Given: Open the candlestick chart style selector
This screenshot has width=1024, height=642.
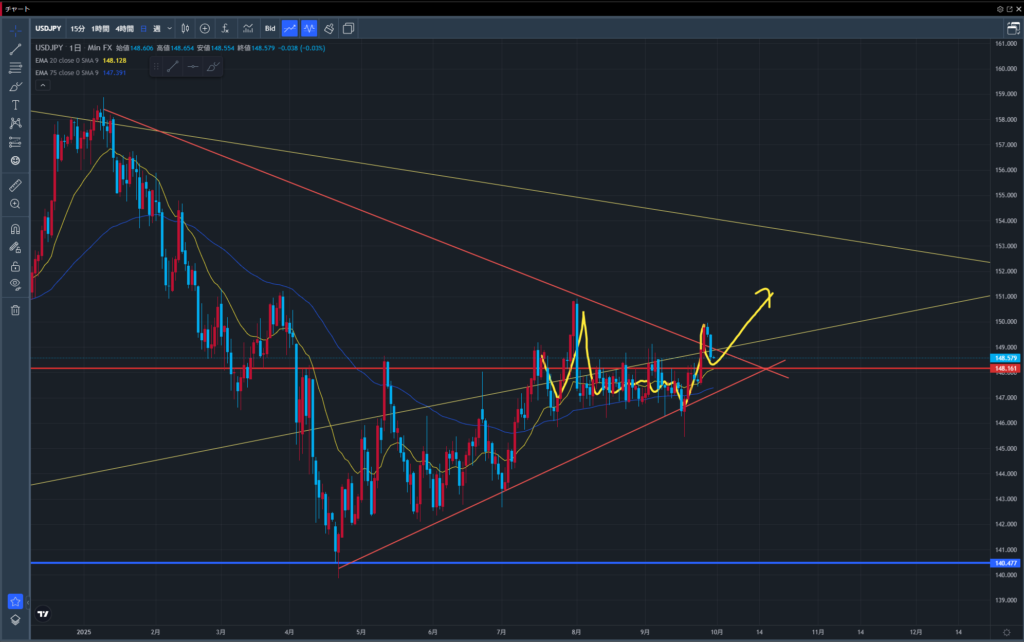Looking at the screenshot, I should pyautogui.click(x=185, y=29).
